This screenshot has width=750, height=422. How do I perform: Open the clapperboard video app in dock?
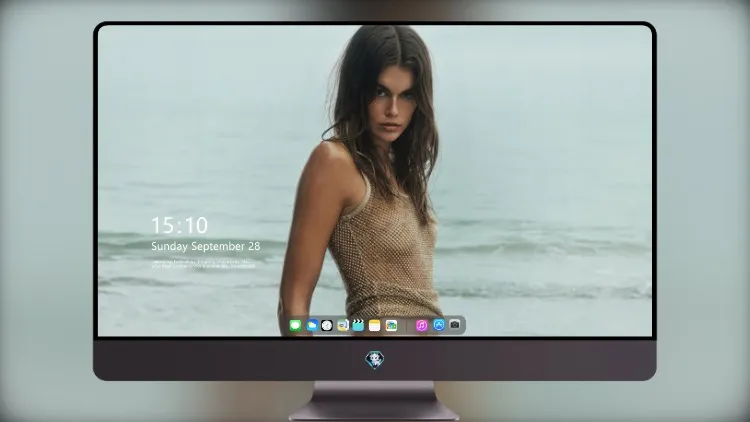pos(358,325)
